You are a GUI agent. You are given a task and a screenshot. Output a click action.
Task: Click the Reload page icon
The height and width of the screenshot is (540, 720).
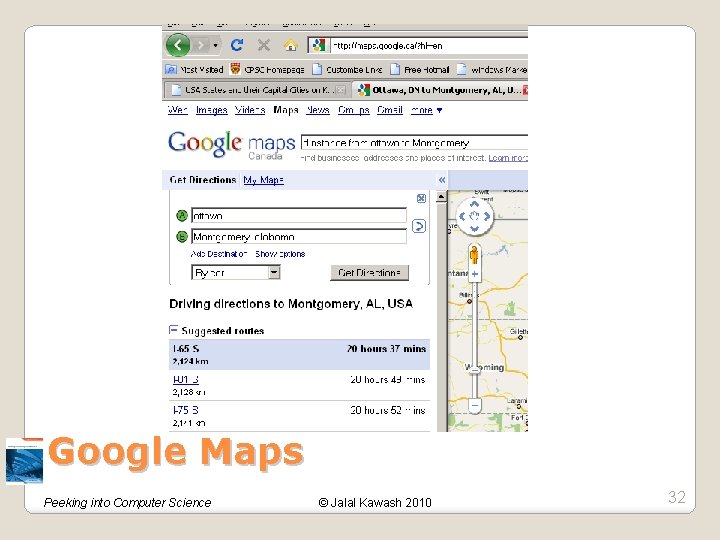pyautogui.click(x=237, y=45)
